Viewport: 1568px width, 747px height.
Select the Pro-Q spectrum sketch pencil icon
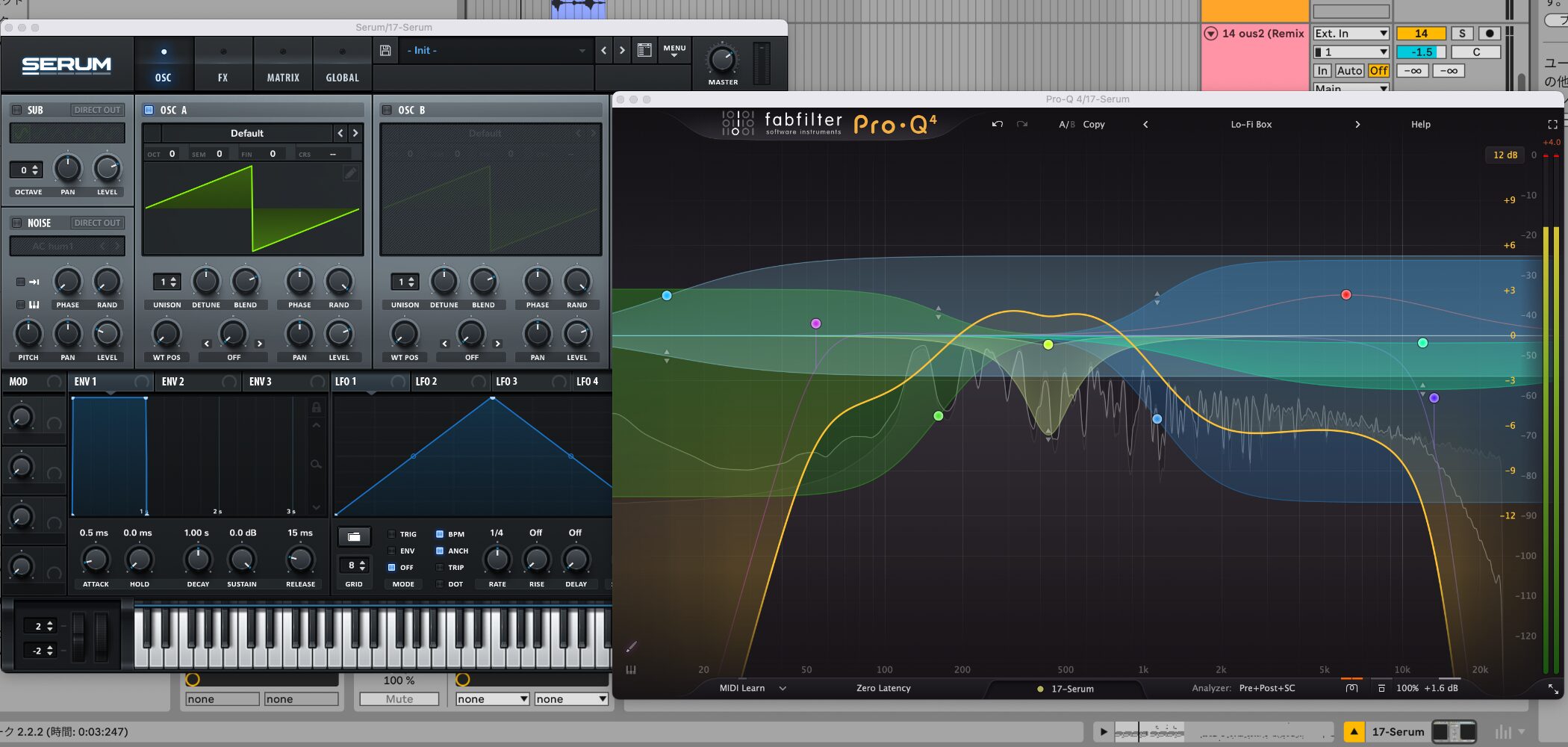631,647
